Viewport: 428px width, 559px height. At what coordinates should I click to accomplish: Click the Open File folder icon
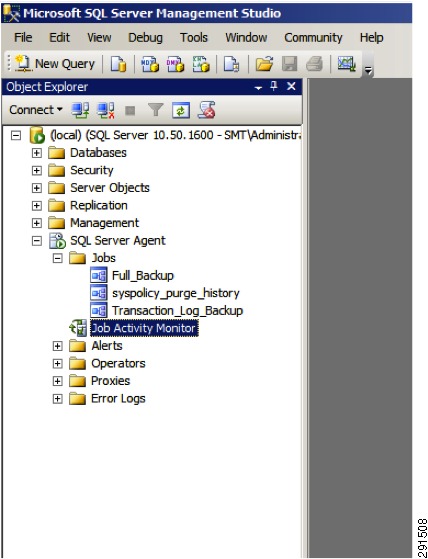click(x=264, y=65)
